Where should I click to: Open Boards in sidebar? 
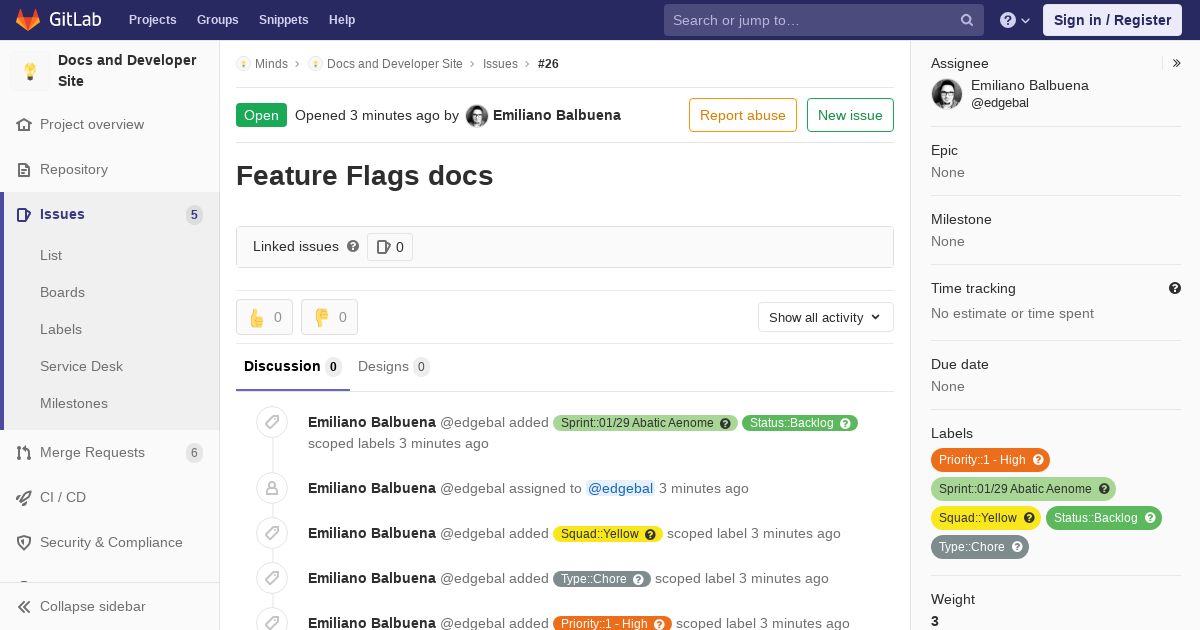(62, 292)
